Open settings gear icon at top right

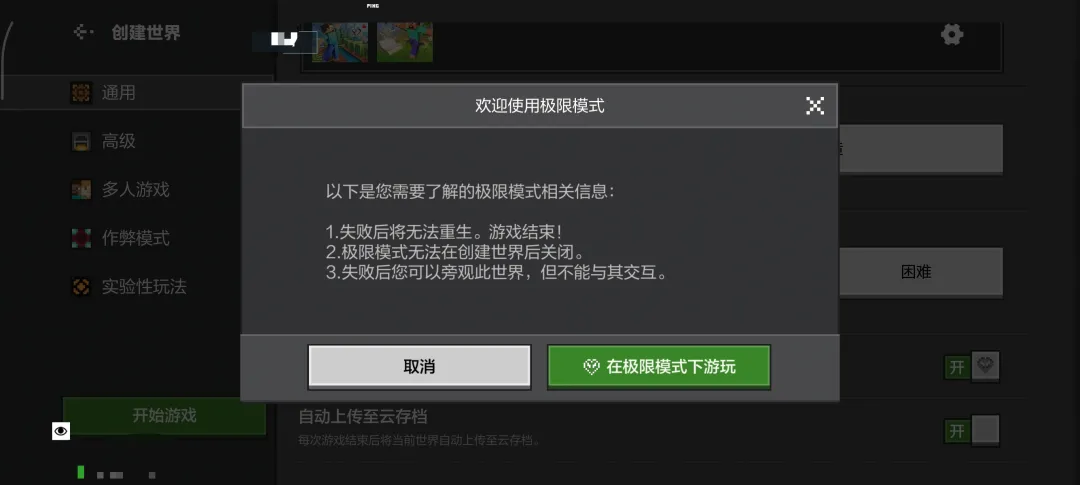952,34
